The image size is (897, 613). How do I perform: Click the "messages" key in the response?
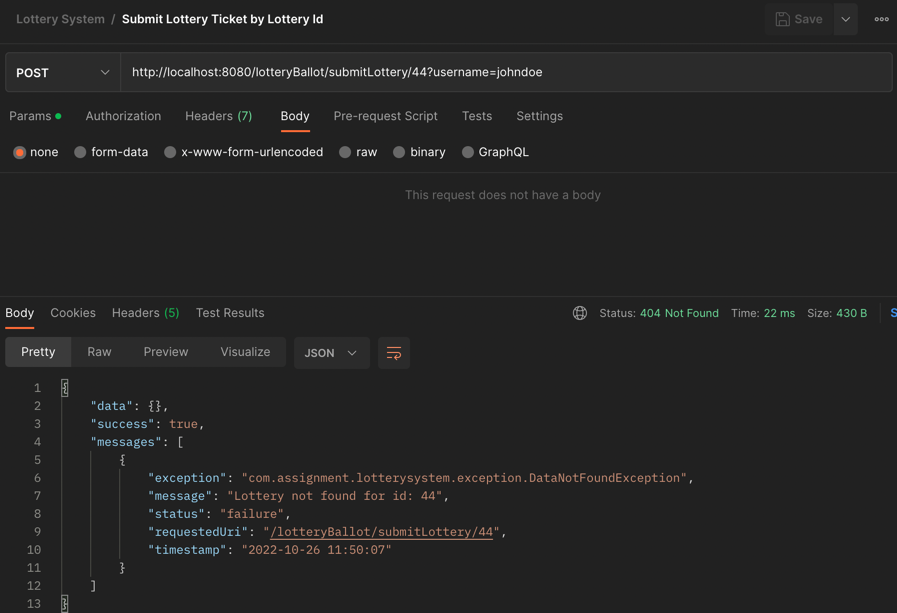click(126, 442)
